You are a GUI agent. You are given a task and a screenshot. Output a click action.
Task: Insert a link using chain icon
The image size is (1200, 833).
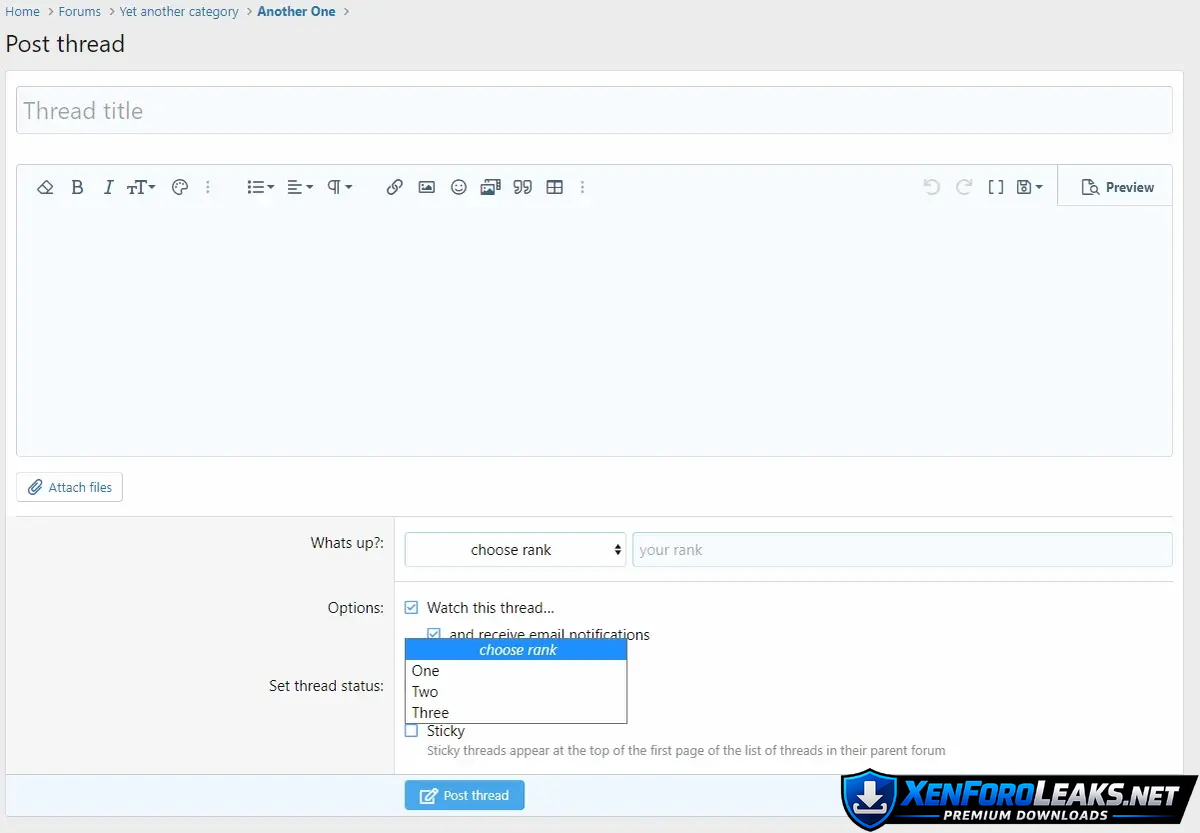[x=395, y=187]
